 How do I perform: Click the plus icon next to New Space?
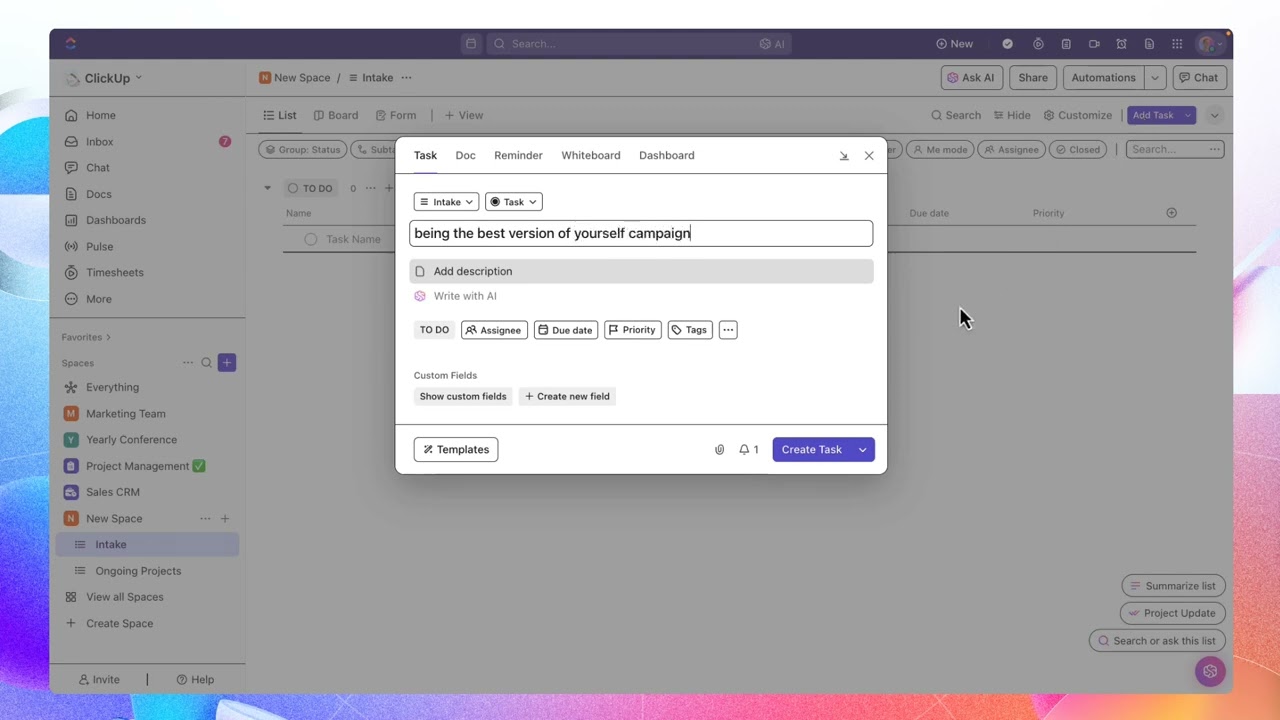pos(225,518)
